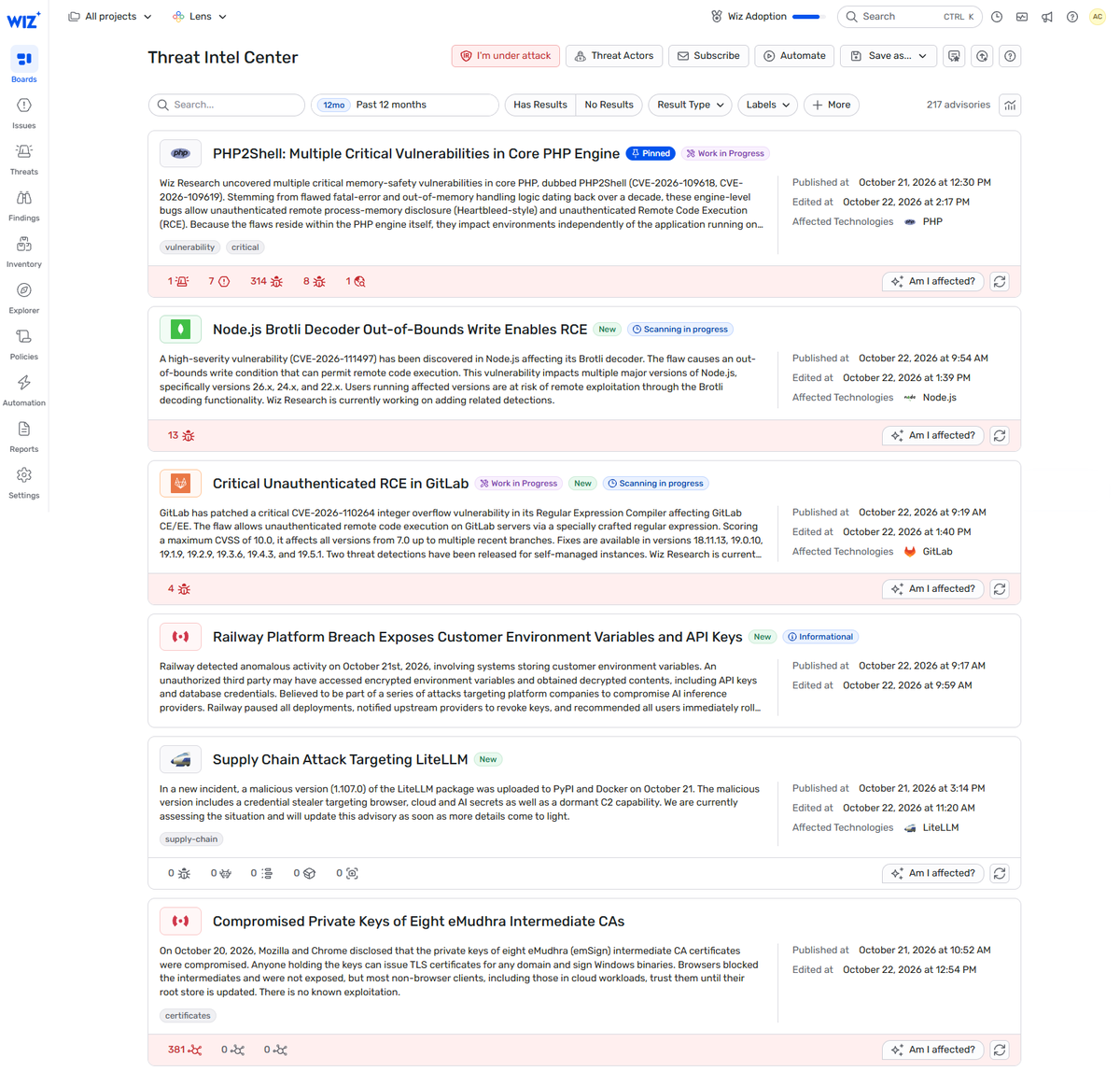
Task: Refresh the PHP2Shell advisory results
Action: coord(1000,282)
